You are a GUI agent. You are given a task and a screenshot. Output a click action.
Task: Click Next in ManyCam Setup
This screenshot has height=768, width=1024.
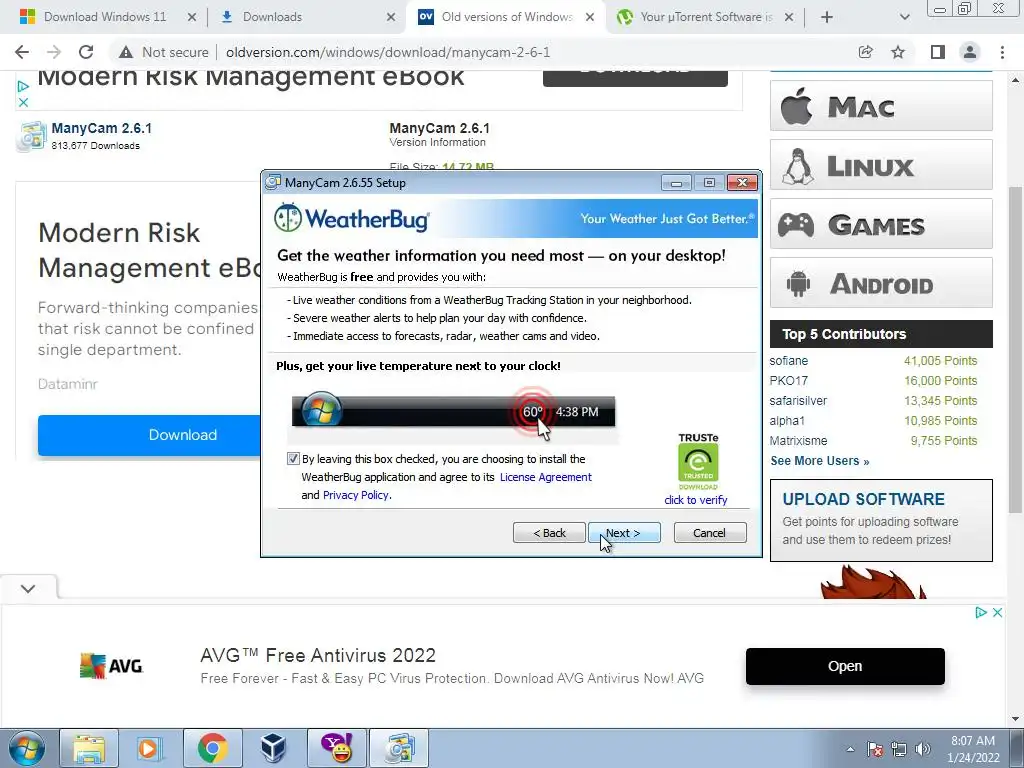click(624, 533)
